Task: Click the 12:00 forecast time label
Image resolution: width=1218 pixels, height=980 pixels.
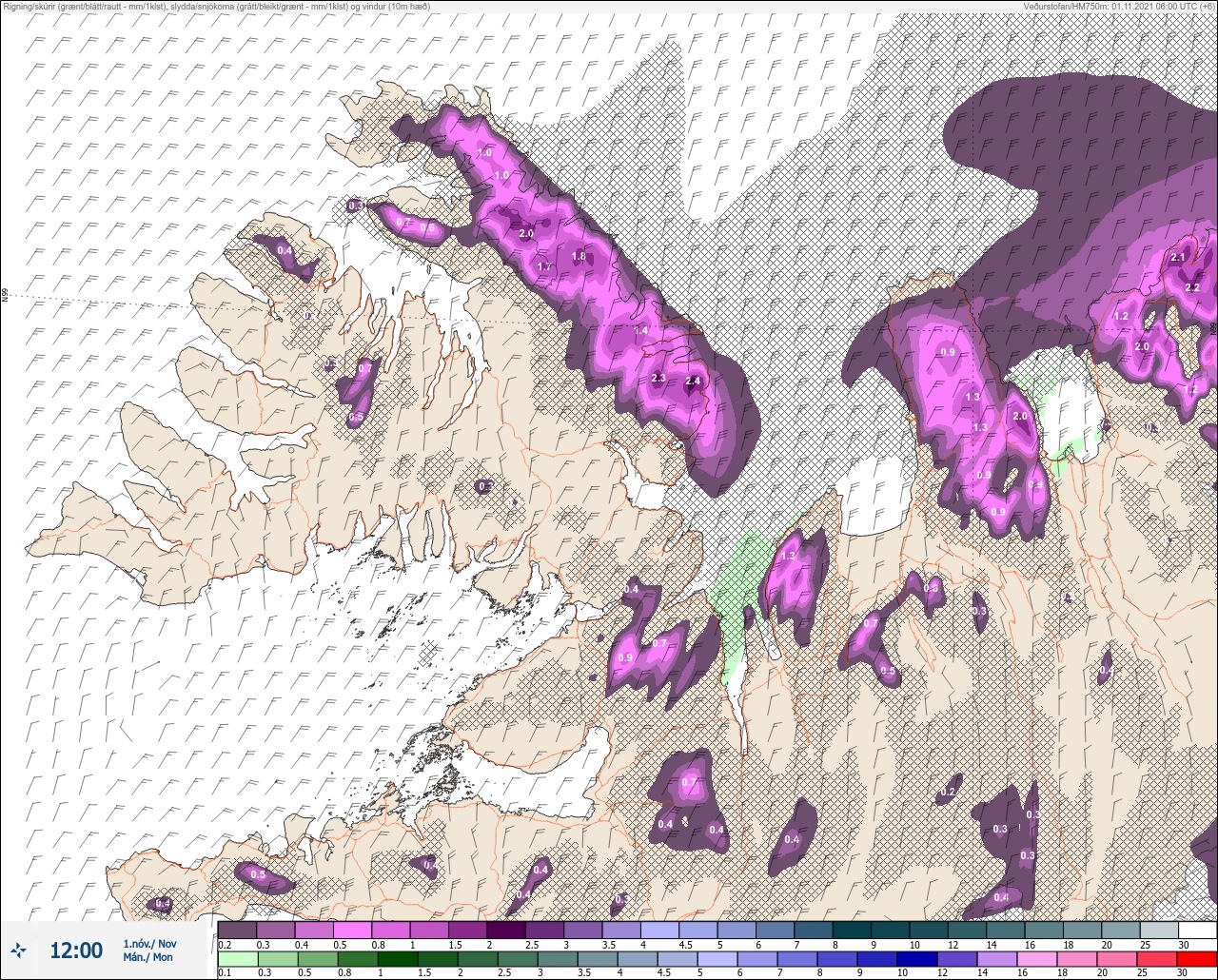Action: pyautogui.click(x=76, y=951)
